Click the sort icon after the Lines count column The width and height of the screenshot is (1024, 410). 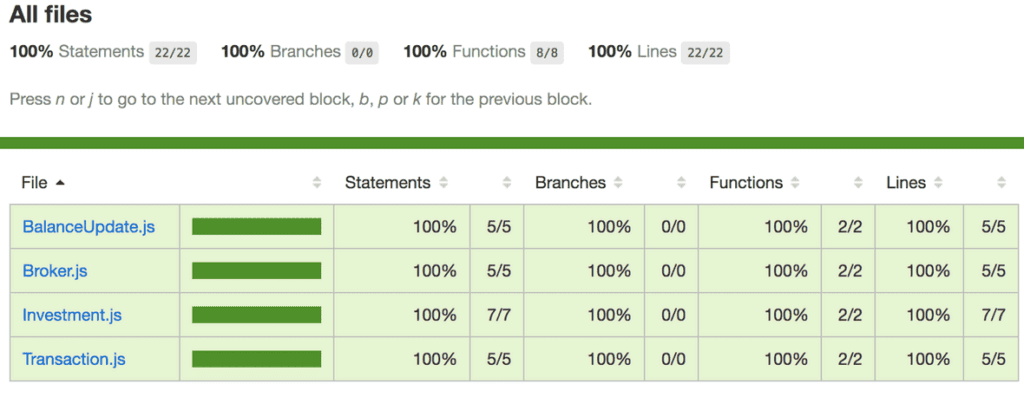point(1001,183)
